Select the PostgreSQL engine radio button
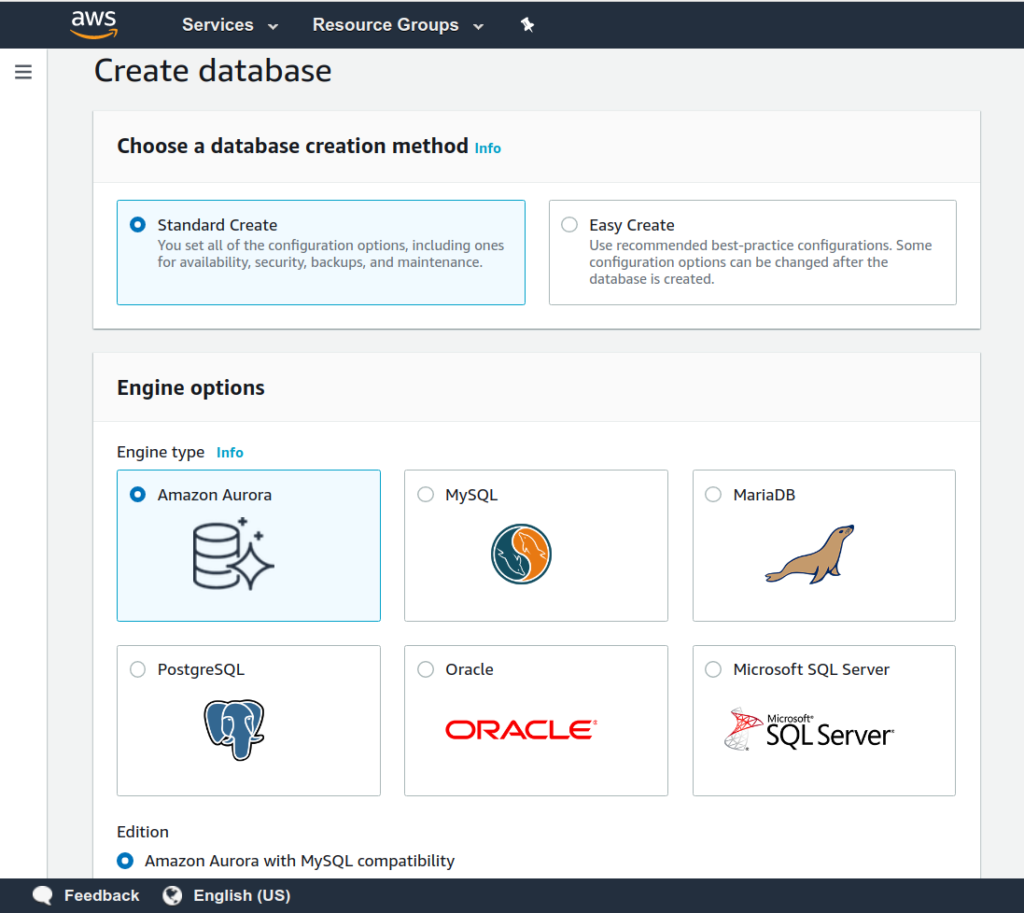This screenshot has width=1024, height=913. [x=138, y=669]
